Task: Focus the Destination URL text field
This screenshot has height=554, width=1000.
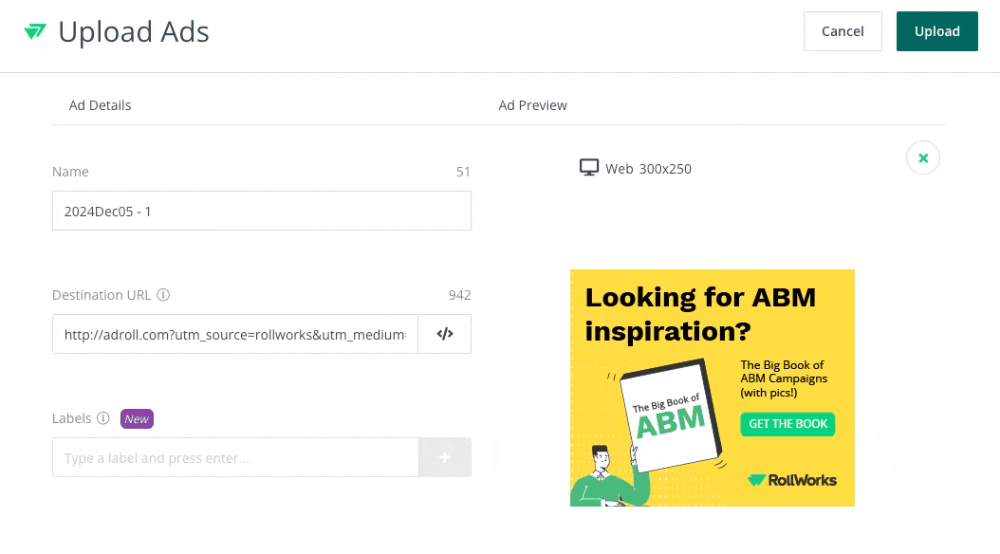Action: point(235,334)
